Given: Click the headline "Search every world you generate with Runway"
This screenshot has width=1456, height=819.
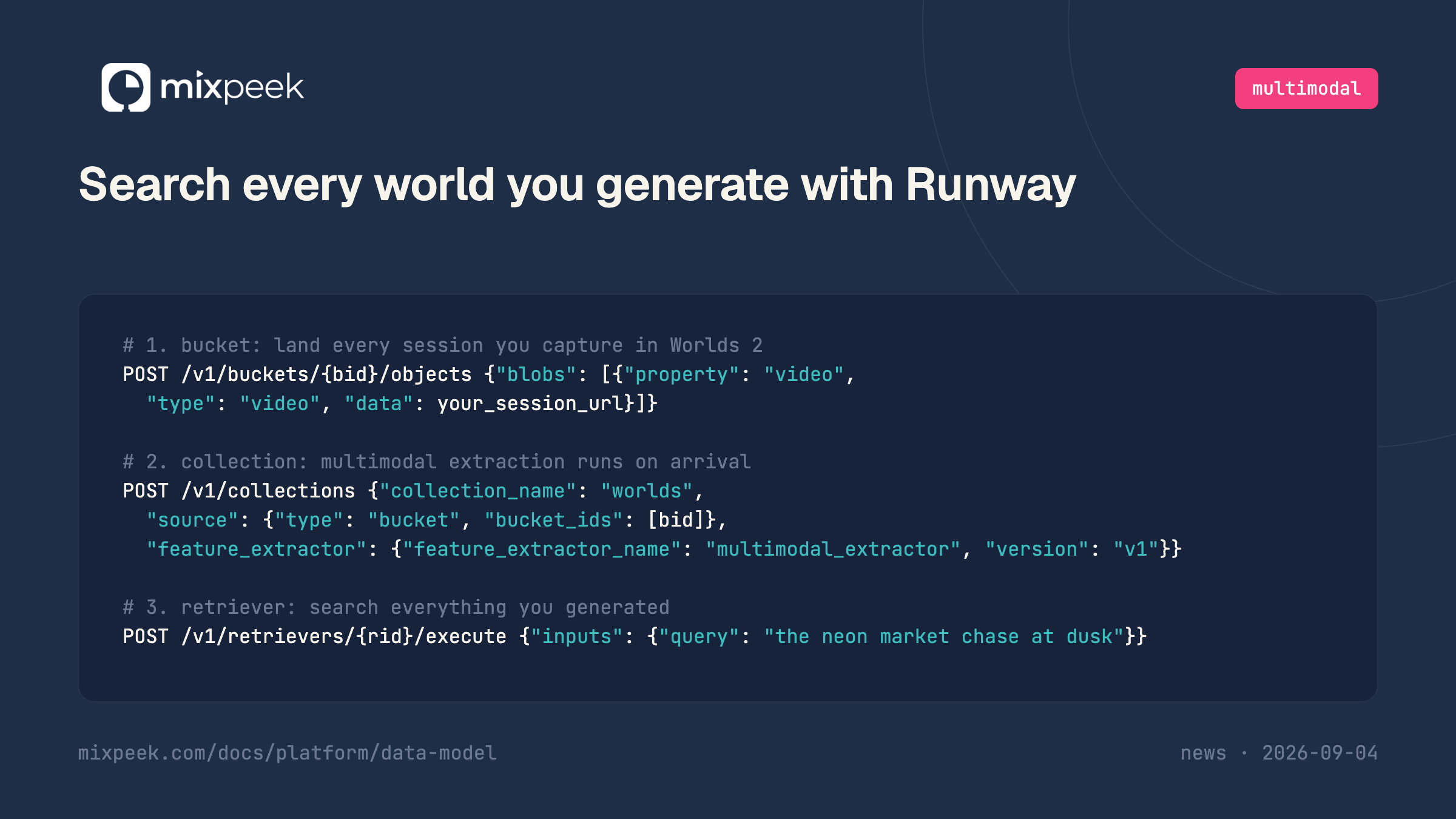Looking at the screenshot, I should (577, 185).
